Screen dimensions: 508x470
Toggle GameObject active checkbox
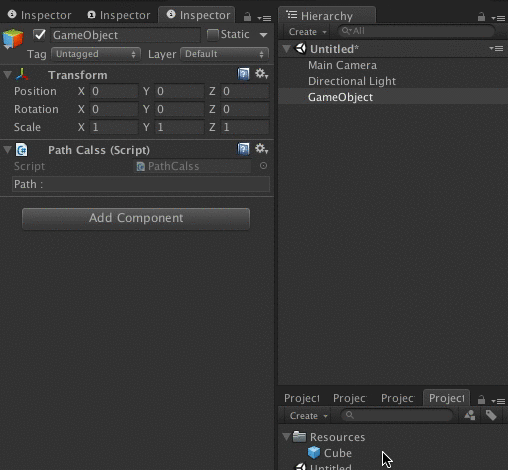[39, 35]
